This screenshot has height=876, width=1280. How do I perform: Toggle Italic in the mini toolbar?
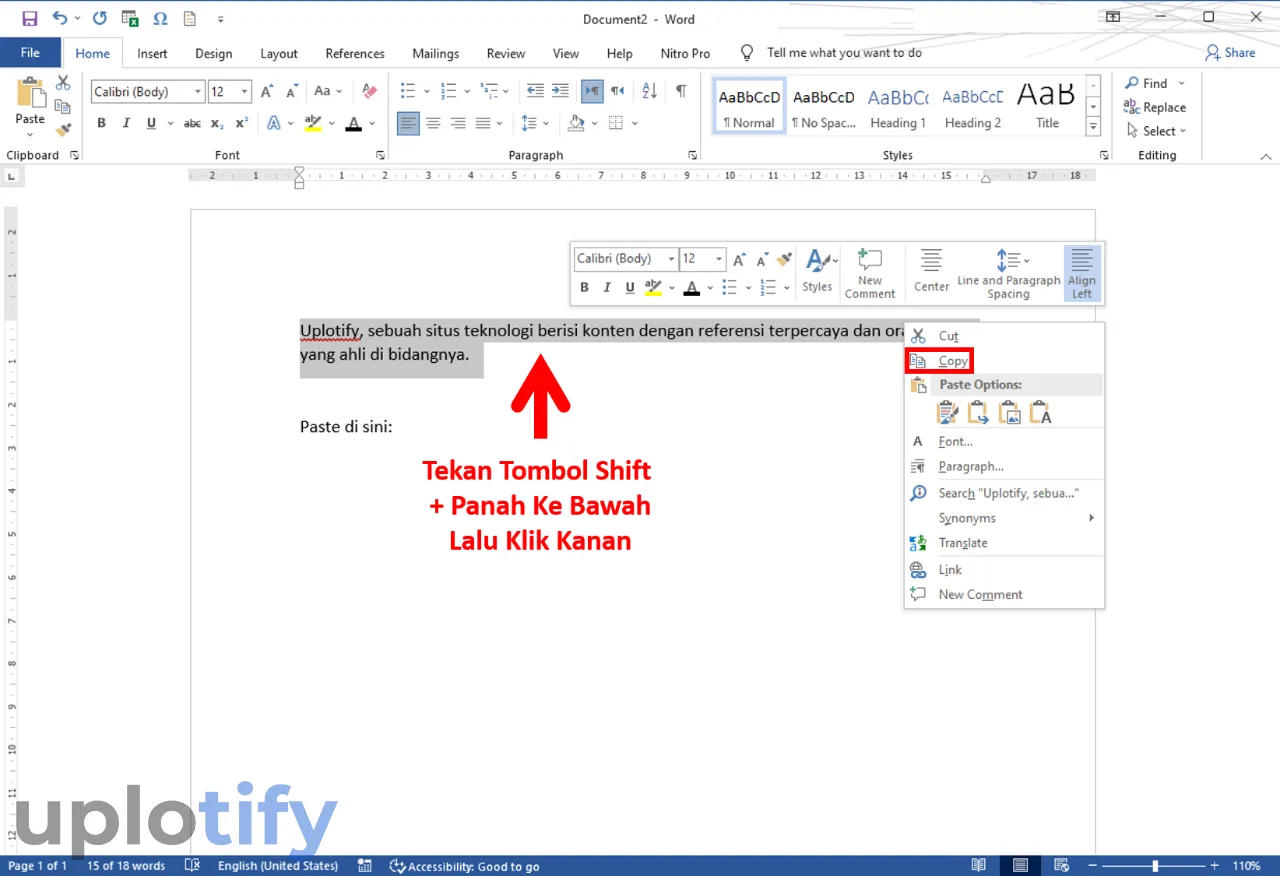tap(607, 287)
